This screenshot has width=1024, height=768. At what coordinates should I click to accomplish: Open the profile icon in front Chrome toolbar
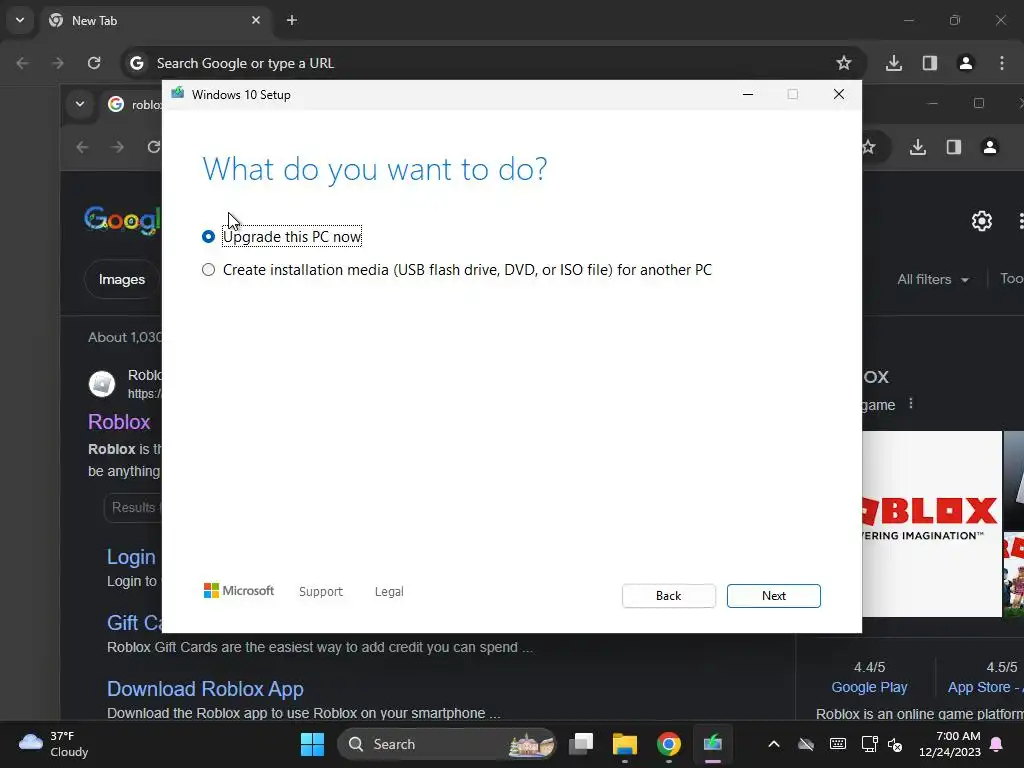[966, 63]
